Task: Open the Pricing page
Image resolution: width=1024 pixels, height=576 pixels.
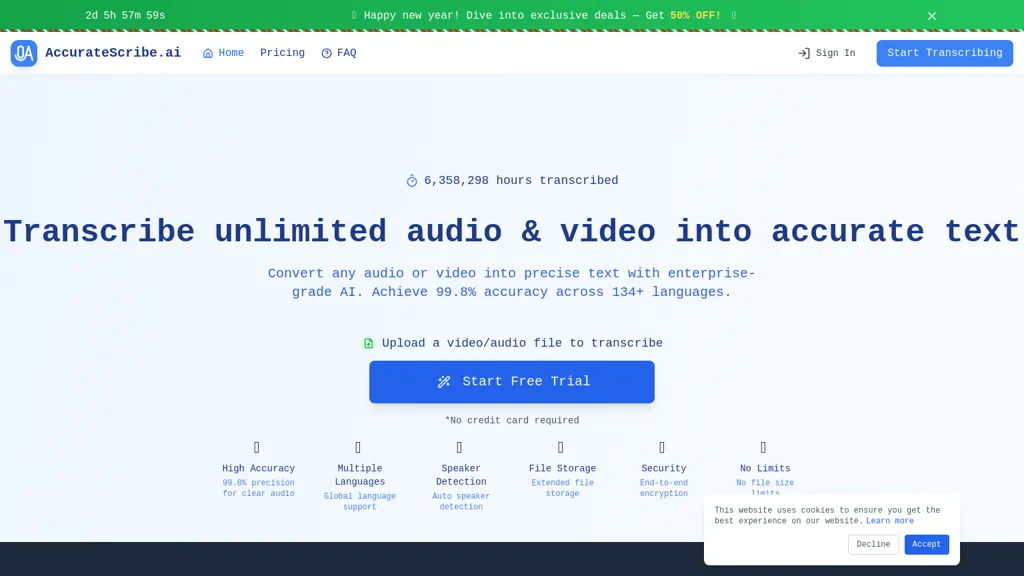Action: 282,53
